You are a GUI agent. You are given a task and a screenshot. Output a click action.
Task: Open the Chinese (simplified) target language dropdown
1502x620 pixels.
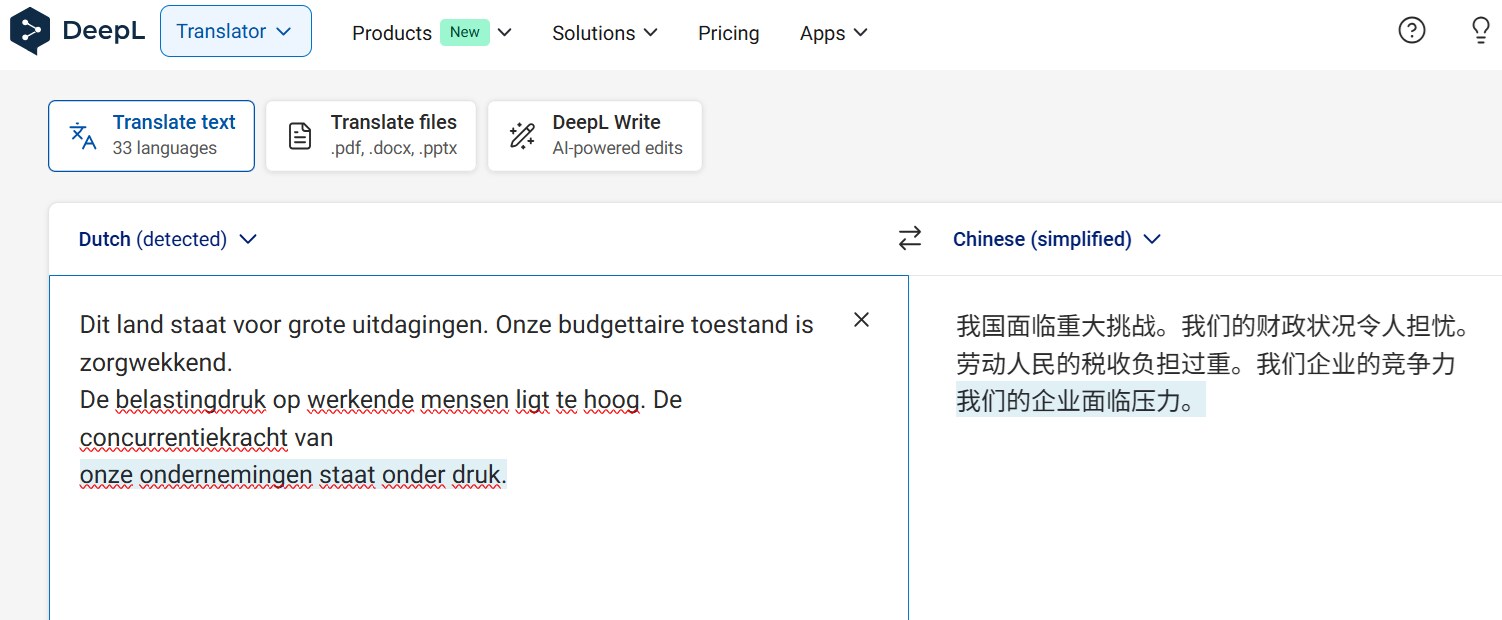tap(1057, 239)
